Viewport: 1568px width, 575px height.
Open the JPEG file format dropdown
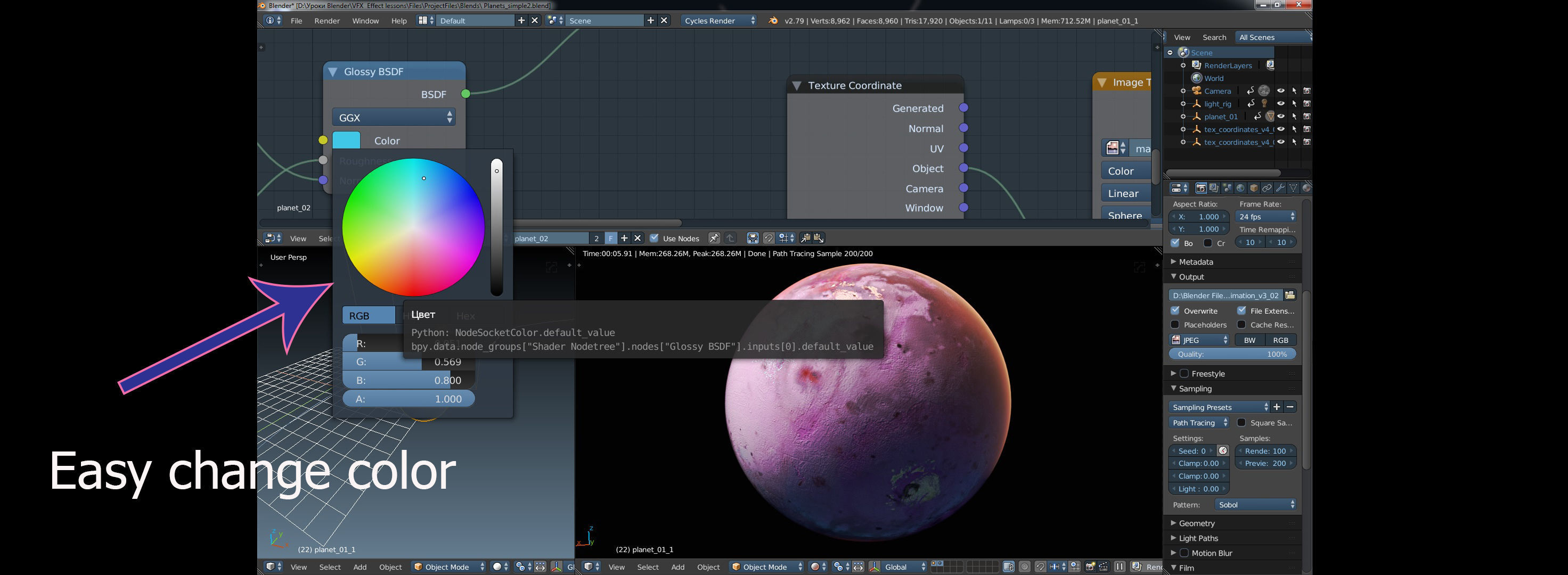click(1199, 340)
